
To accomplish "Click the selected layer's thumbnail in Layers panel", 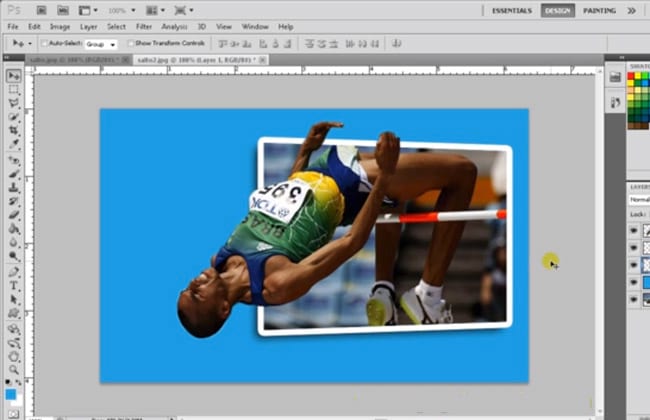I will point(647,265).
